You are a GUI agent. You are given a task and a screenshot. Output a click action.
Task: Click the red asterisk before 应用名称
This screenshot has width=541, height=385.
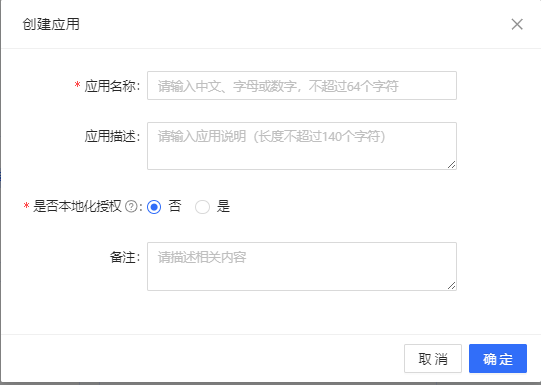78,85
